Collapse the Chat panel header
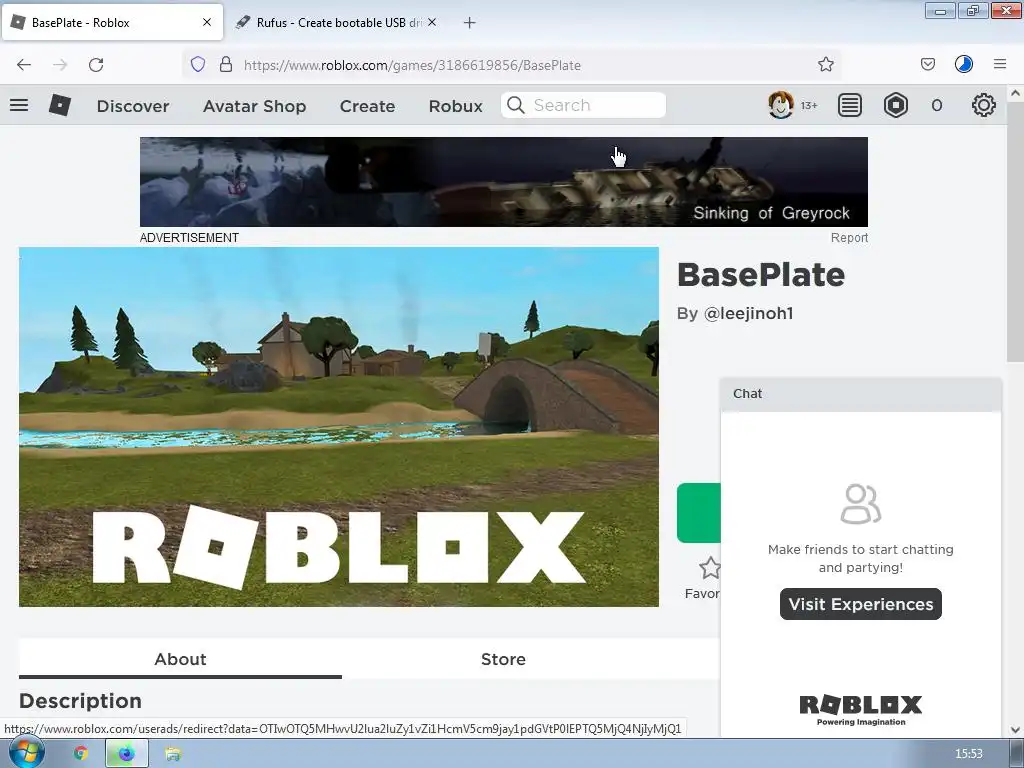Viewport: 1024px width, 768px height. click(861, 394)
